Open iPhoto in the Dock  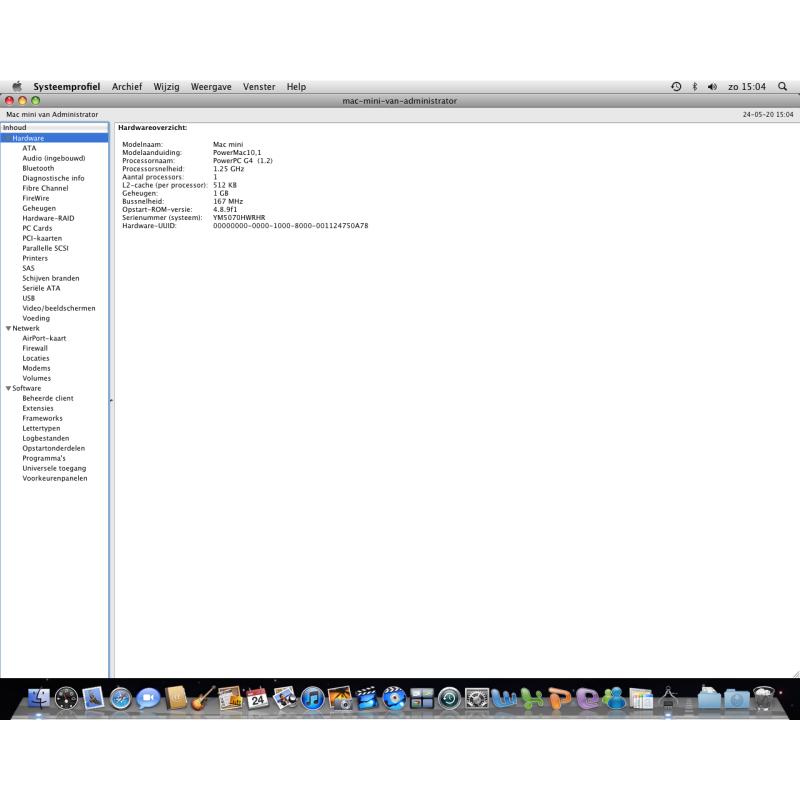point(340,698)
